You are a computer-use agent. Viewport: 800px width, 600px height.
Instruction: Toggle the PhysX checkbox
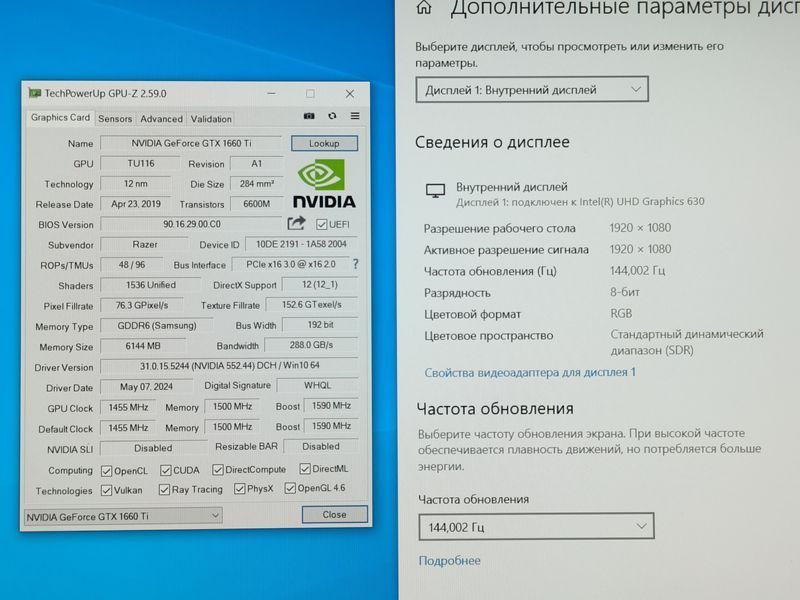coord(239,489)
